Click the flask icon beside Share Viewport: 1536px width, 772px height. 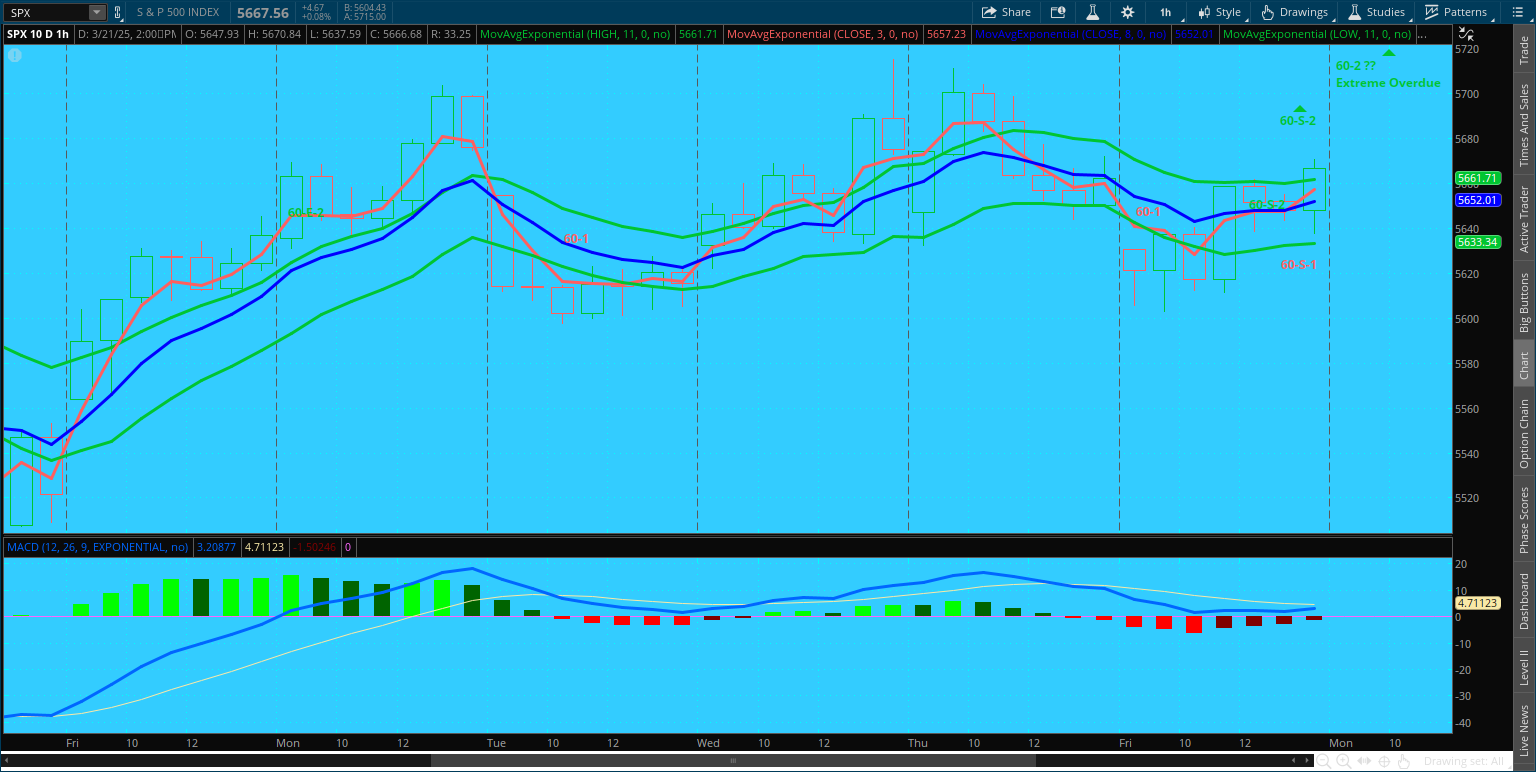pos(1093,12)
